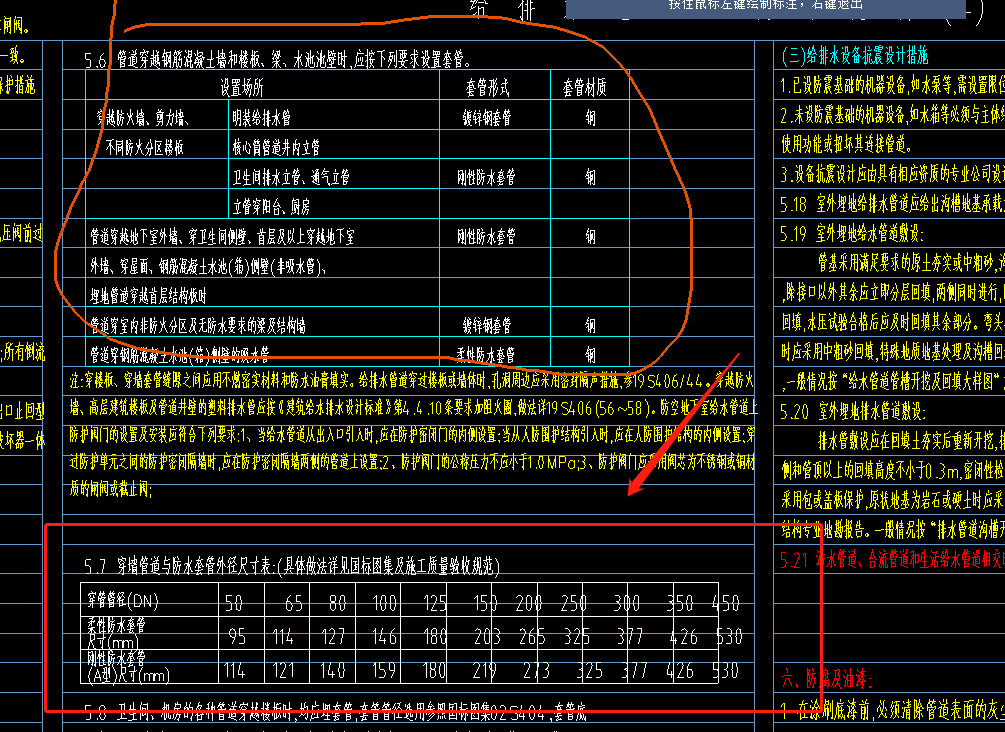1005x732 pixels.
Task: Click '管道穿室内非防火分区及无防水要求的梁及结构墙'
Action: coord(197,326)
